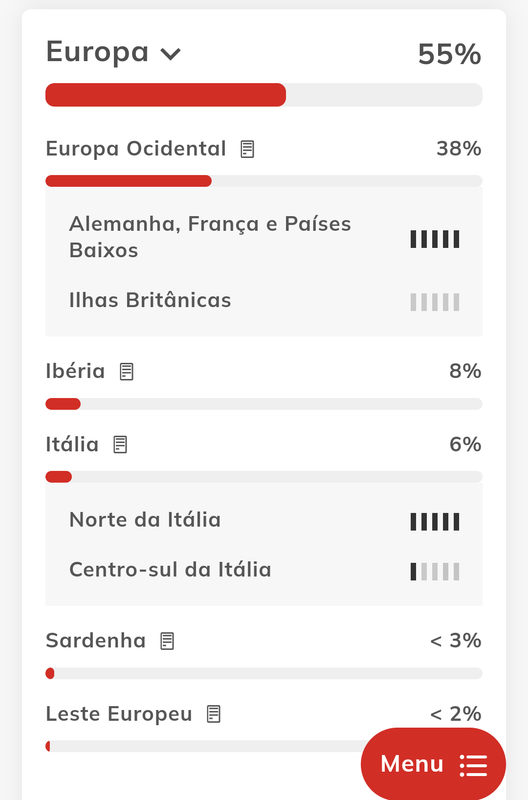Click confidence bars for Centro-sul da Itália
The height and width of the screenshot is (800, 528).
click(435, 572)
